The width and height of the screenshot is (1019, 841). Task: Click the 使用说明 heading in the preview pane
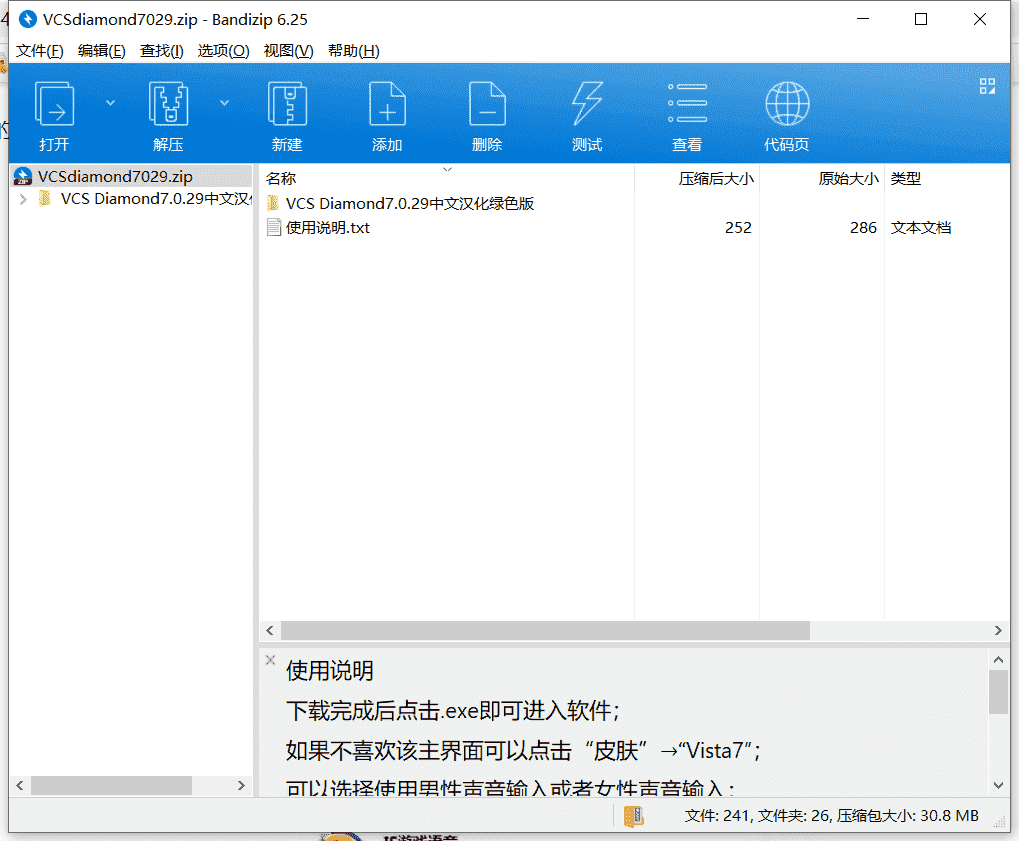click(329, 670)
